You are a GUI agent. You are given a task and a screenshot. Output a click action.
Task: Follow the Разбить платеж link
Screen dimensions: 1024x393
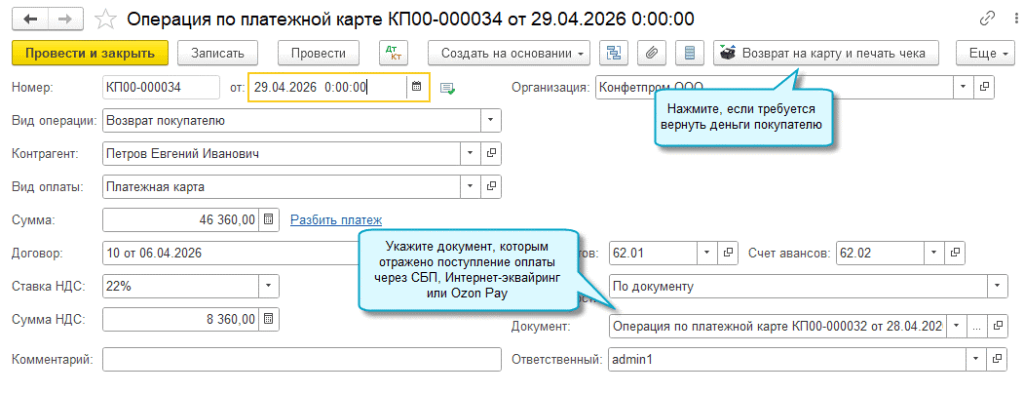336,220
